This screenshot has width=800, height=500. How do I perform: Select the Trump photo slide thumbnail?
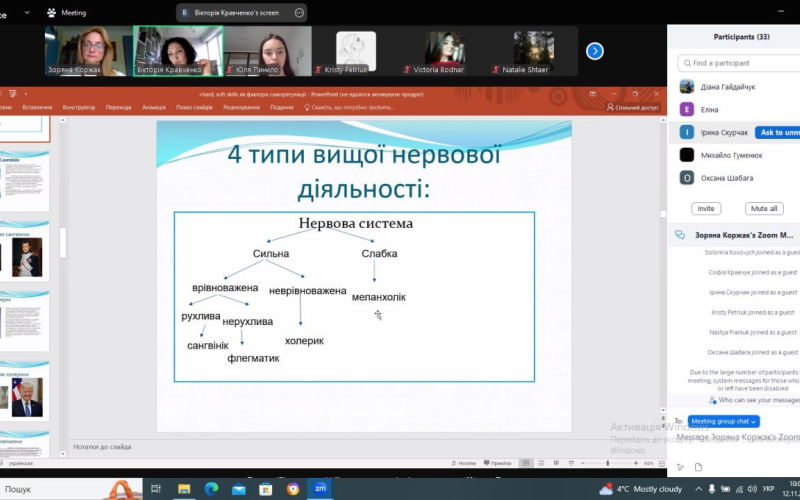pyautogui.click(x=24, y=393)
